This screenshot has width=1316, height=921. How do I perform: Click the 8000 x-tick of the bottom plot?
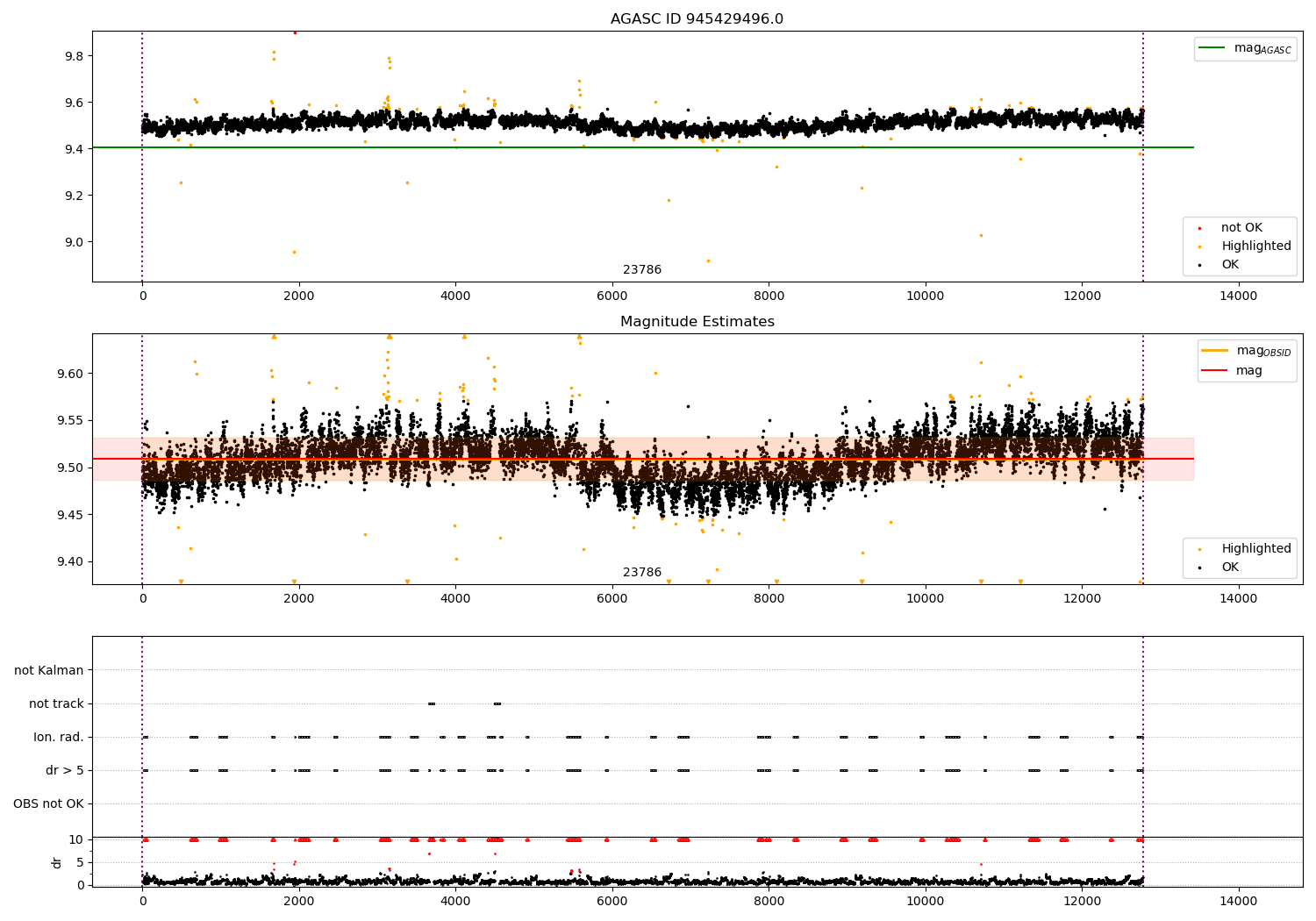(x=769, y=902)
